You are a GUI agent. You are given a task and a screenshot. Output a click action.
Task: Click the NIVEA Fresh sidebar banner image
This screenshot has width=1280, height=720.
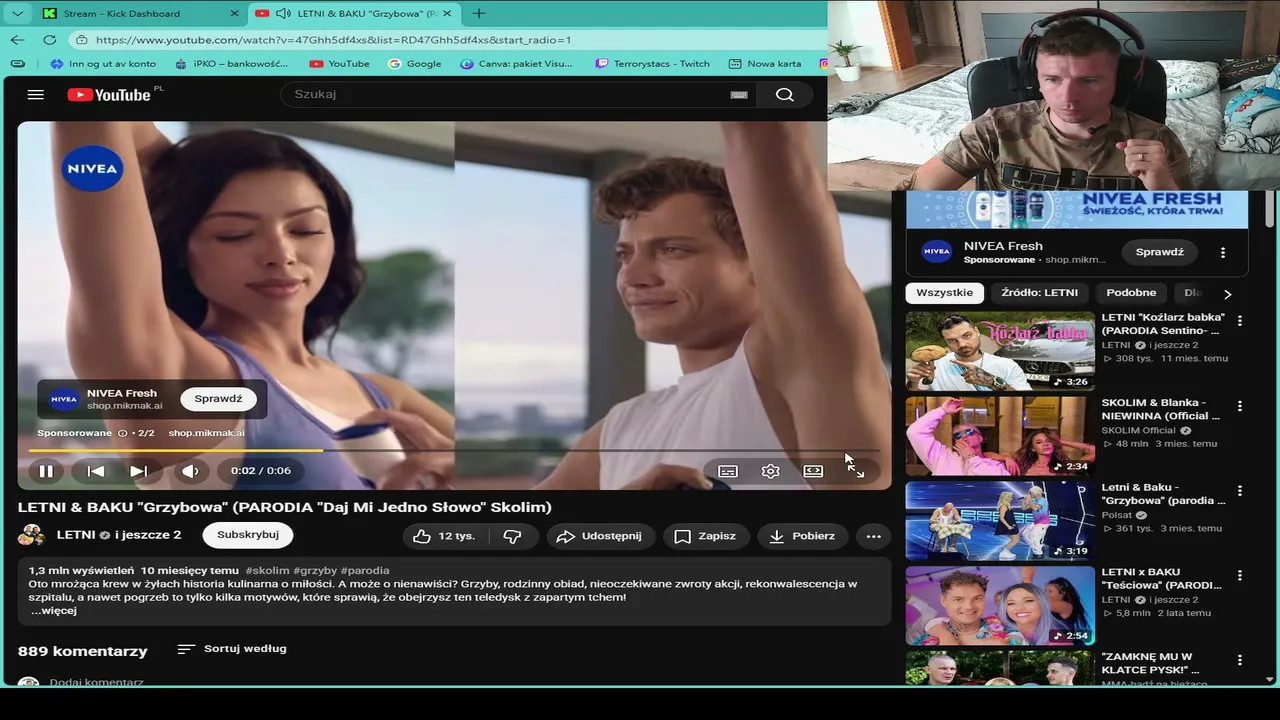click(x=1077, y=209)
